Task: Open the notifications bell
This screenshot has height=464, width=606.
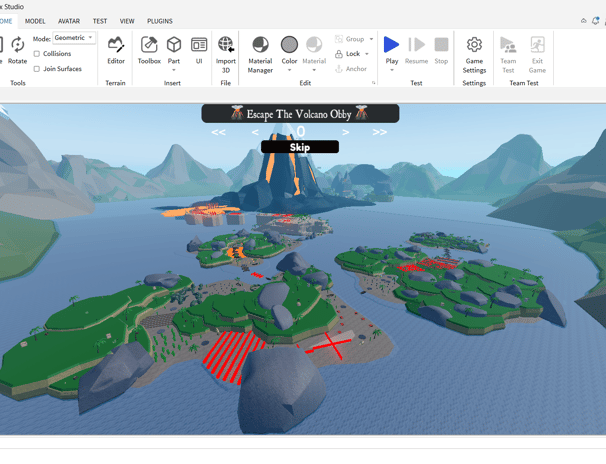Action: click(x=595, y=21)
